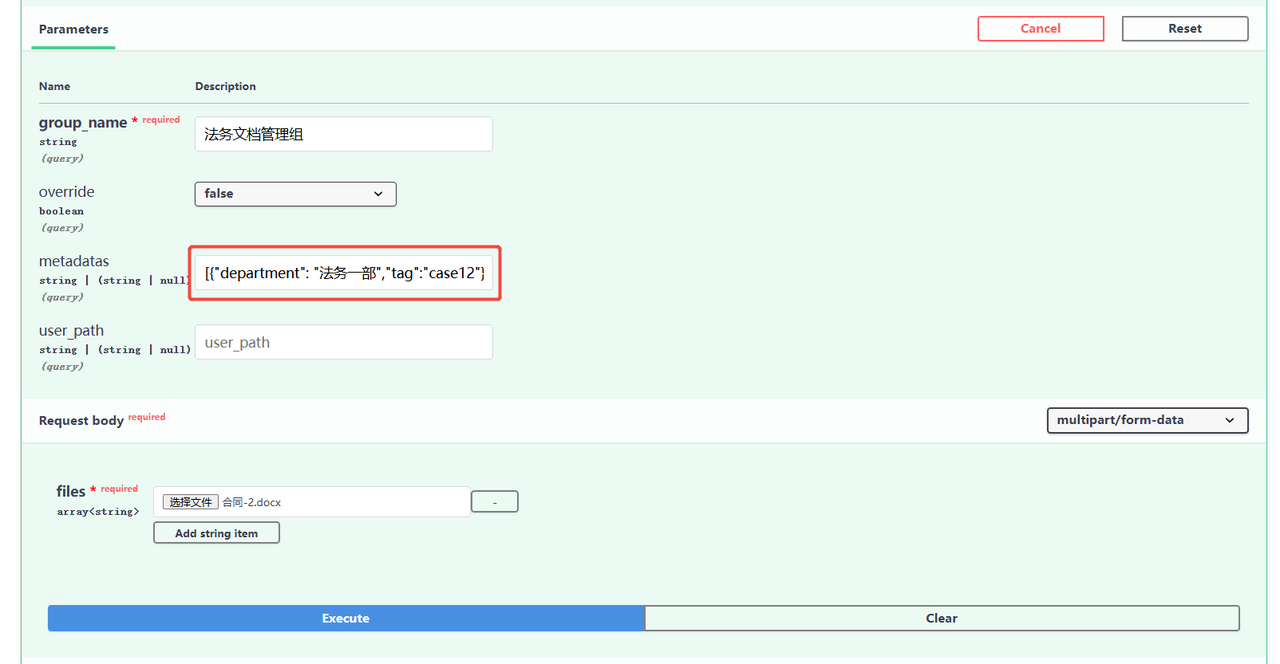The height and width of the screenshot is (664, 1280).
Task: Click the files field label
Action: point(71,491)
